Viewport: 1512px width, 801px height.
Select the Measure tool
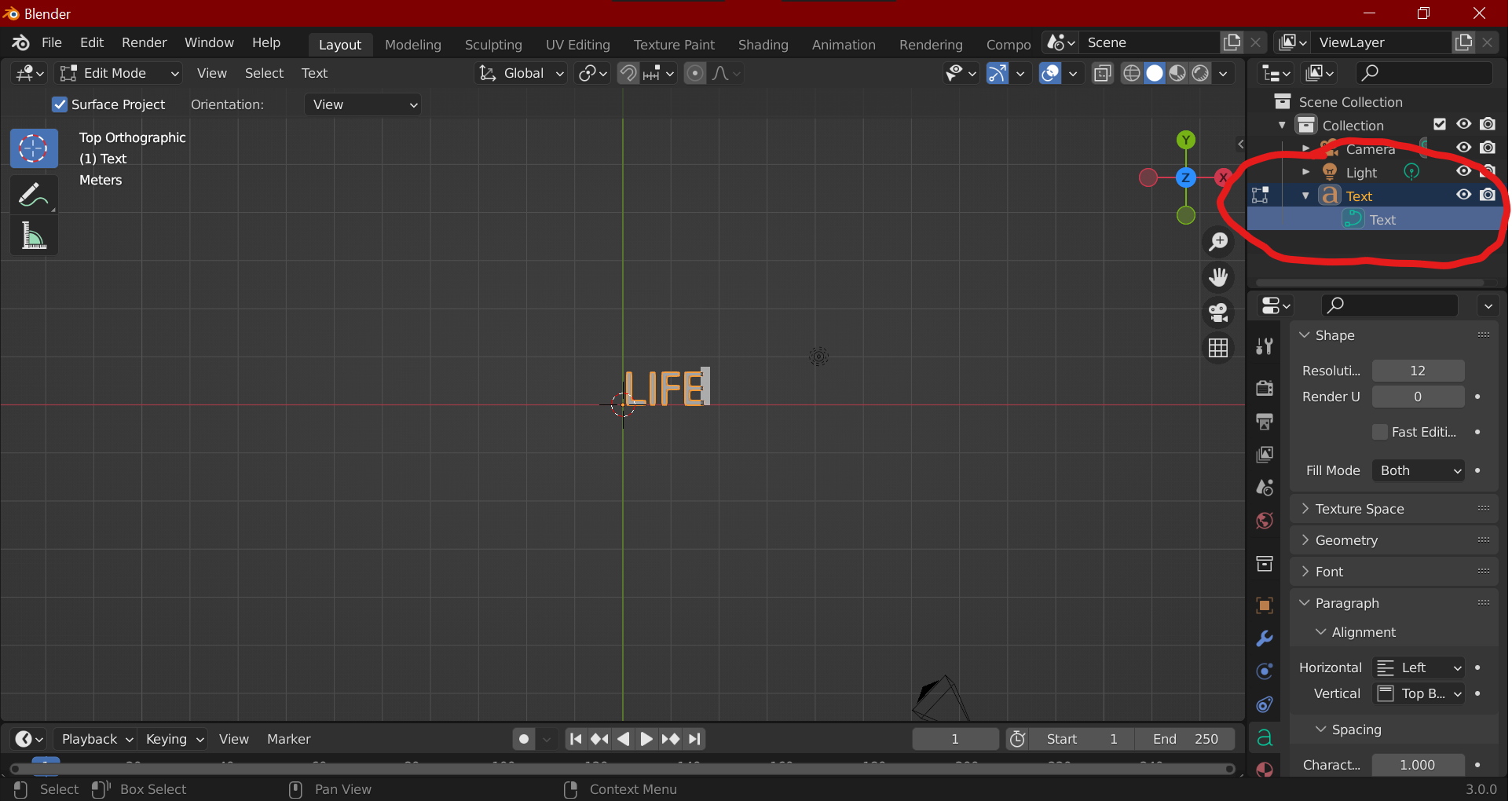point(34,236)
